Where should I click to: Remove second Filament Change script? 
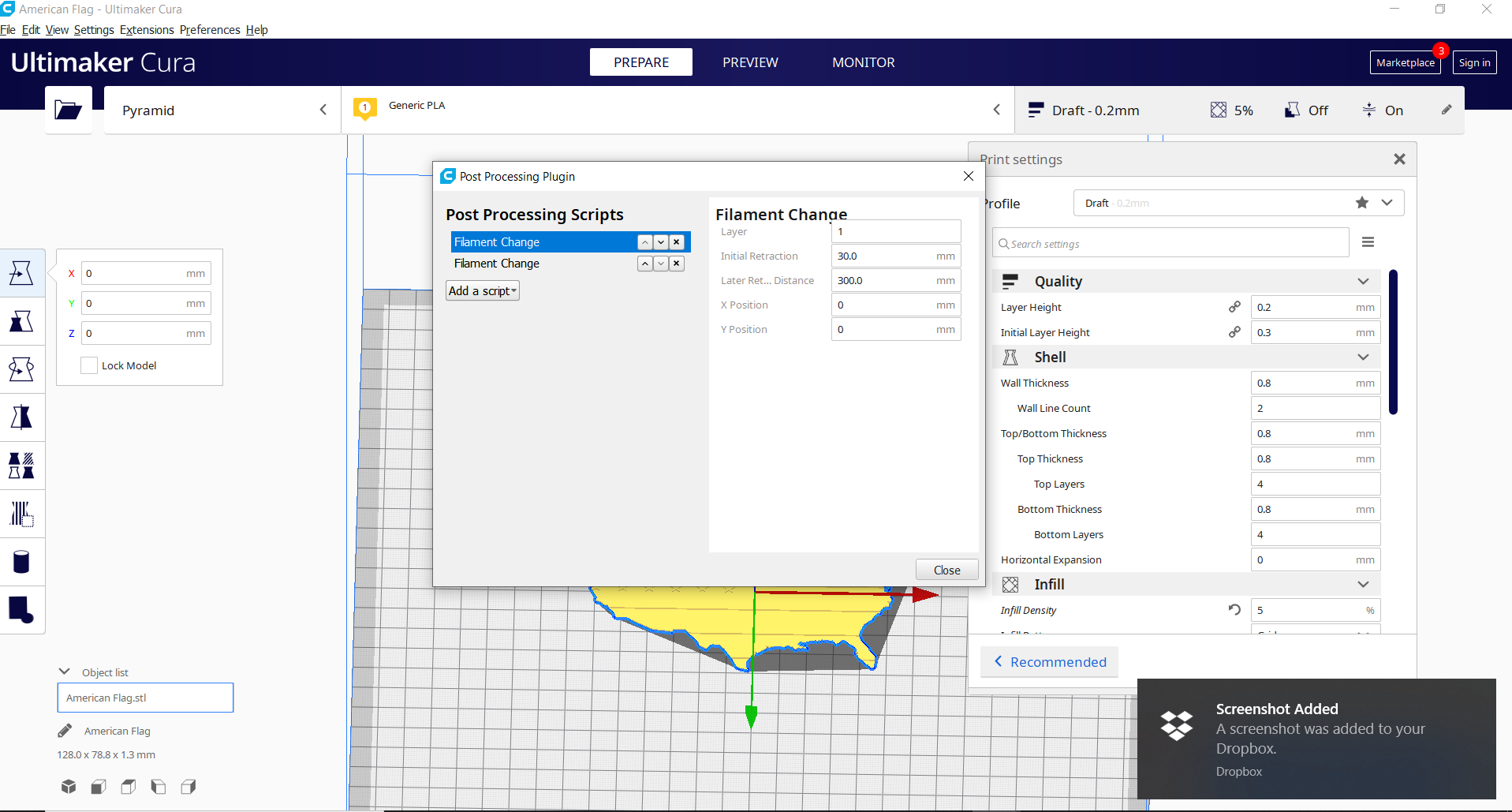pyautogui.click(x=677, y=264)
